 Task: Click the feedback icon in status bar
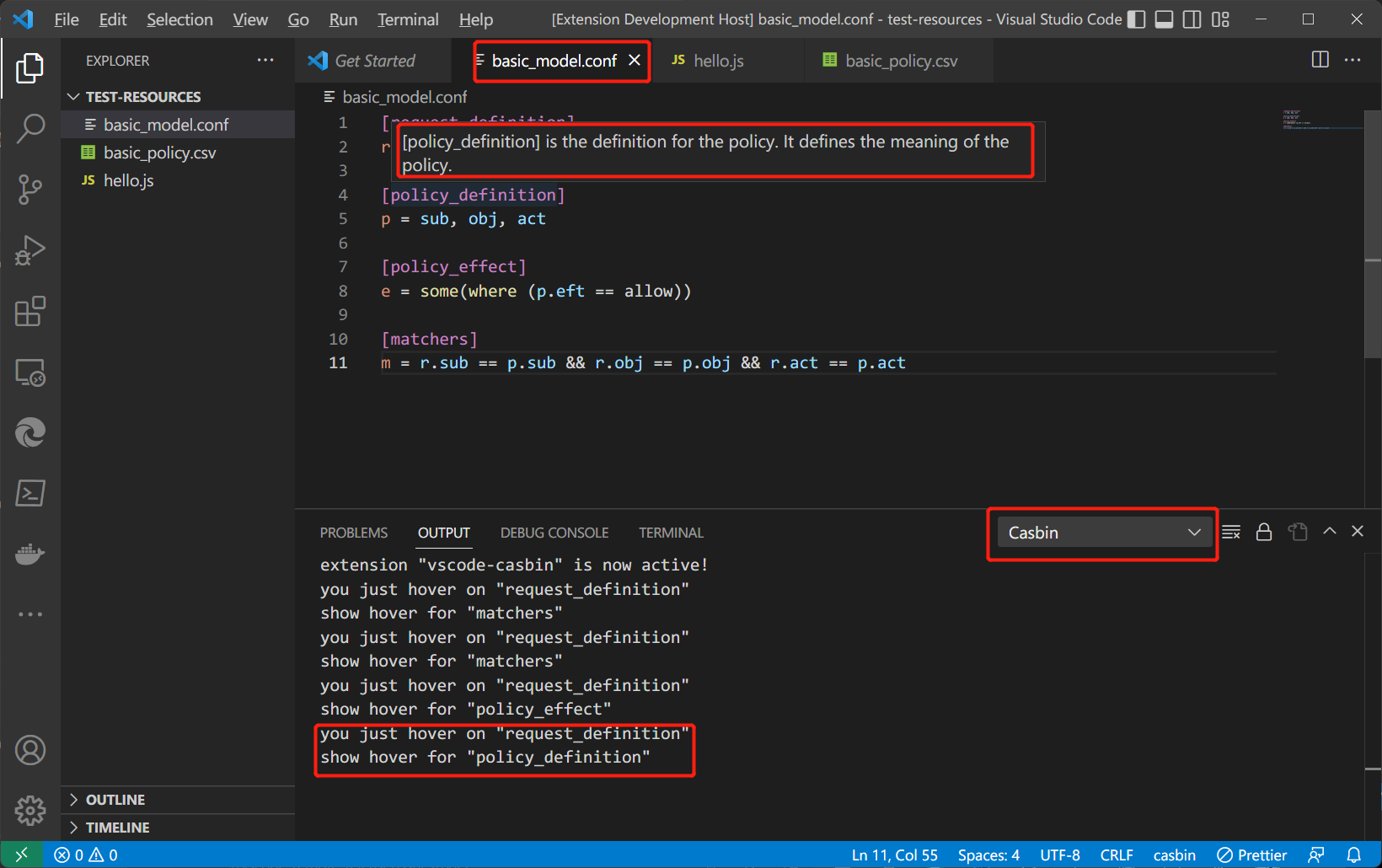tap(1316, 855)
